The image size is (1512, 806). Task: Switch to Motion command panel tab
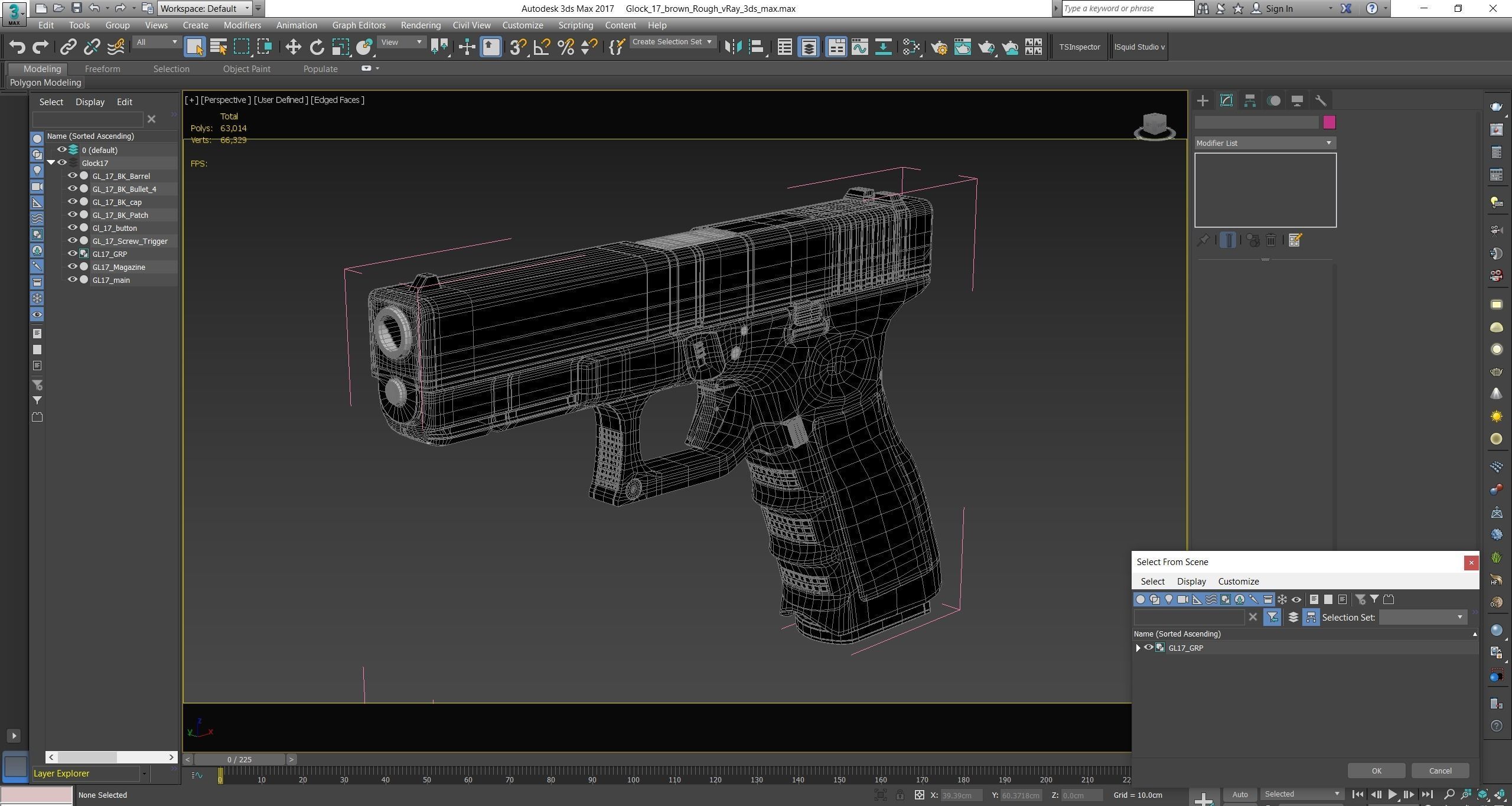point(1274,101)
